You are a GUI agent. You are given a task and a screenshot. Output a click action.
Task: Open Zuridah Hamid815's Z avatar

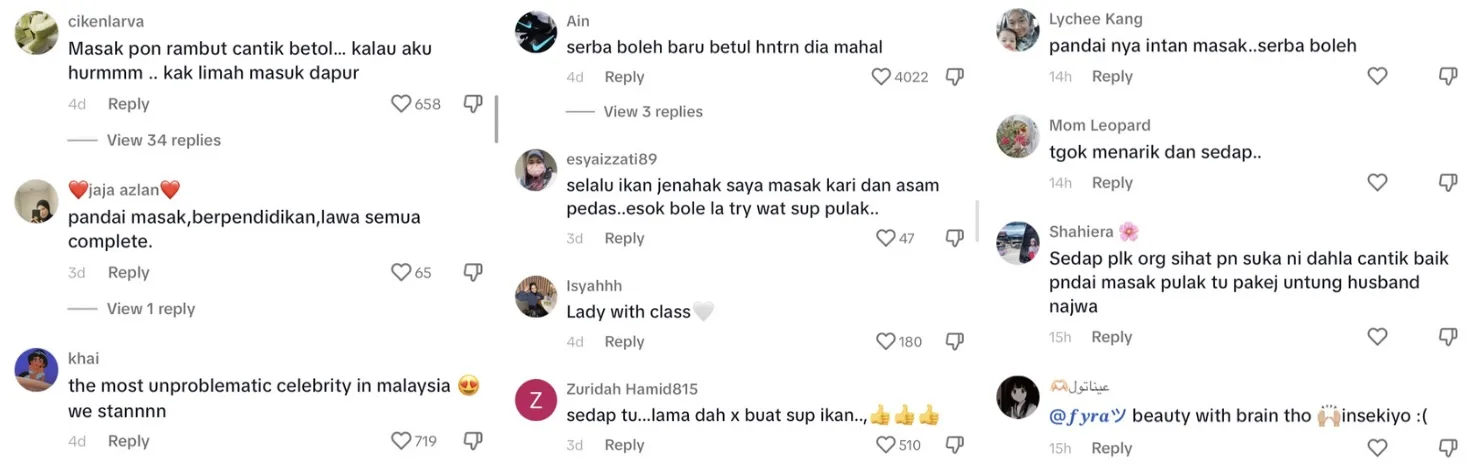click(536, 401)
